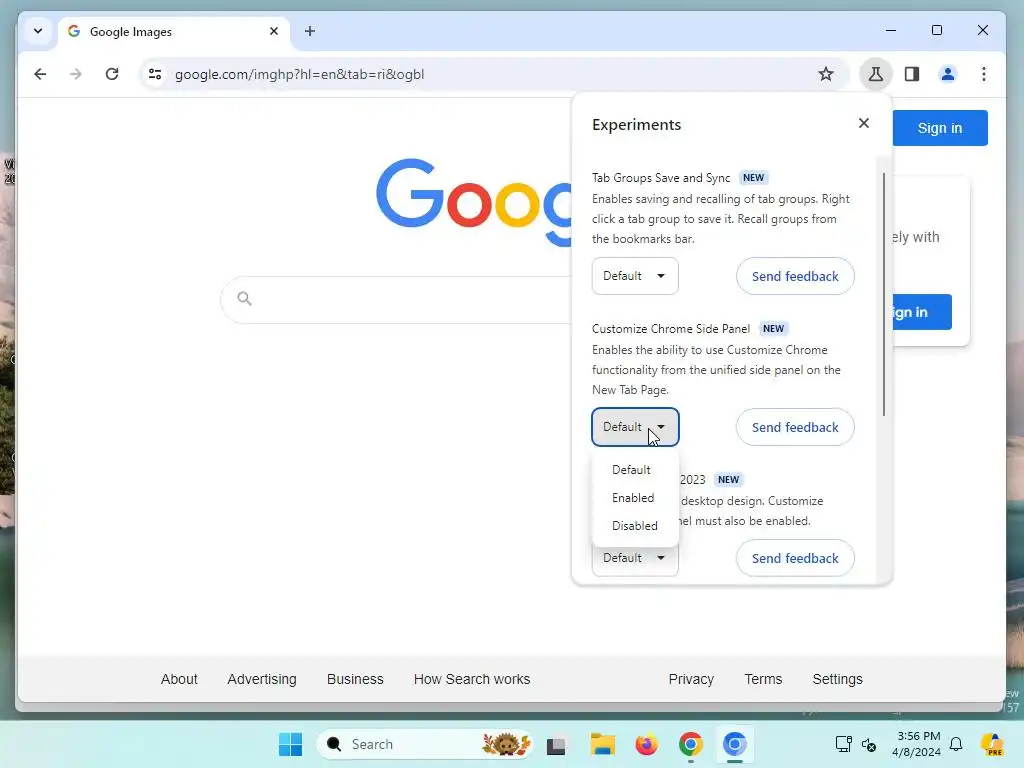
Task: Open a new tab with plus button
Action: pos(310,31)
